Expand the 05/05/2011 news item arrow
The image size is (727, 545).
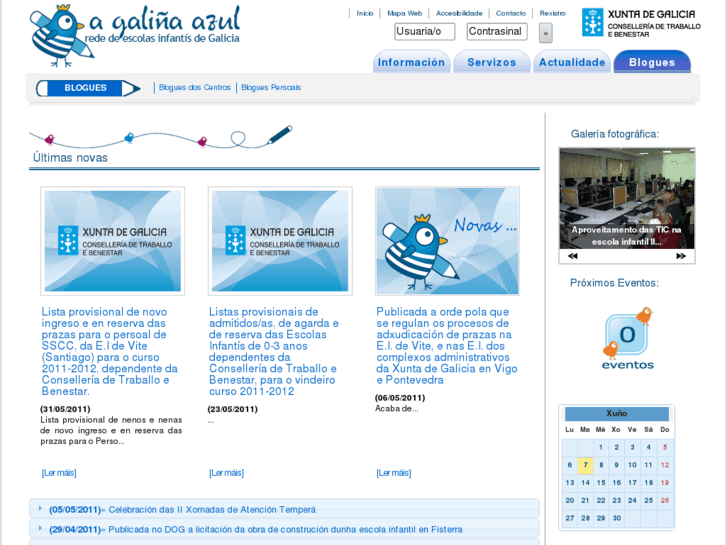[x=40, y=509]
